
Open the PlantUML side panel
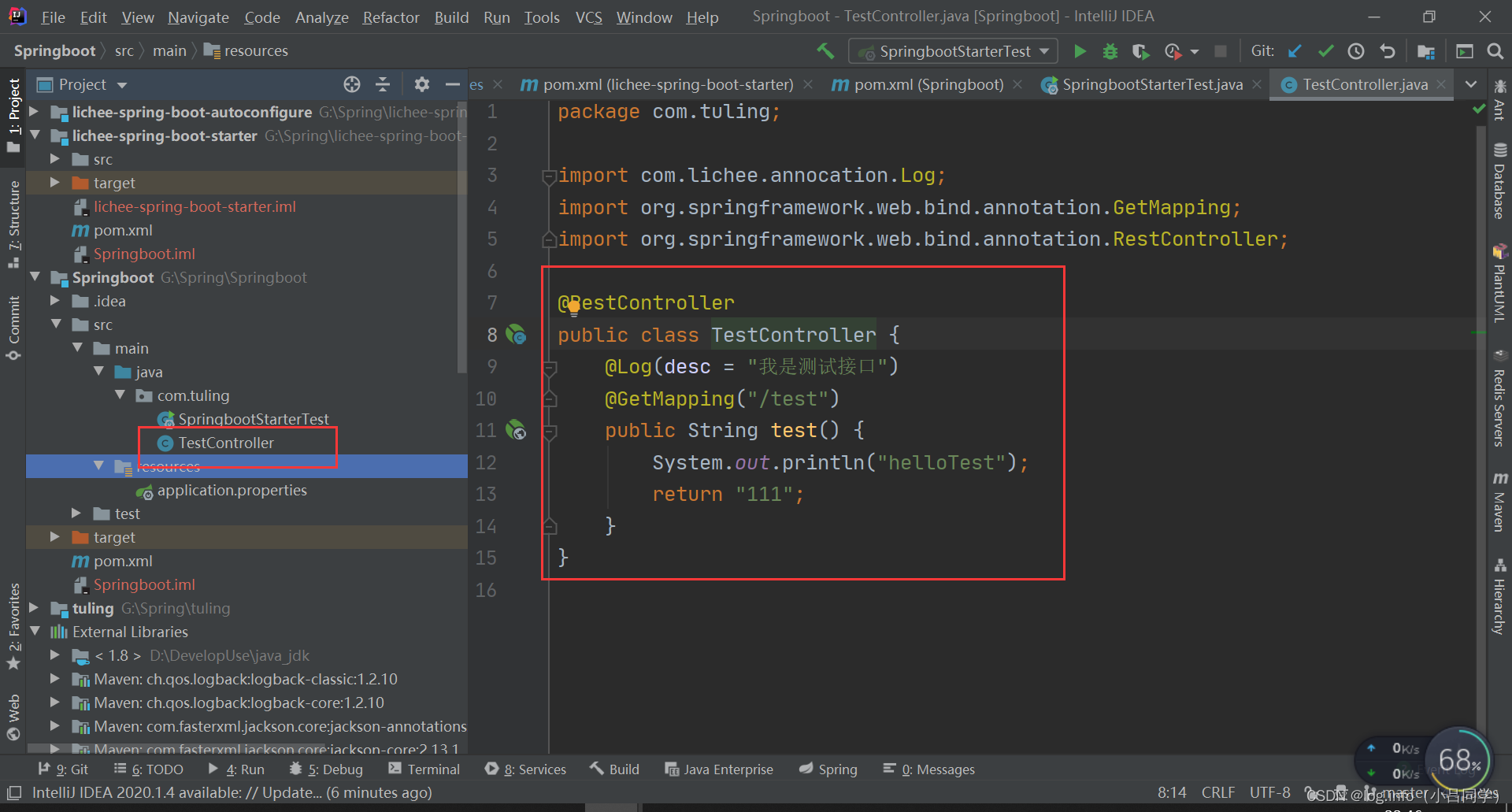click(x=1499, y=285)
